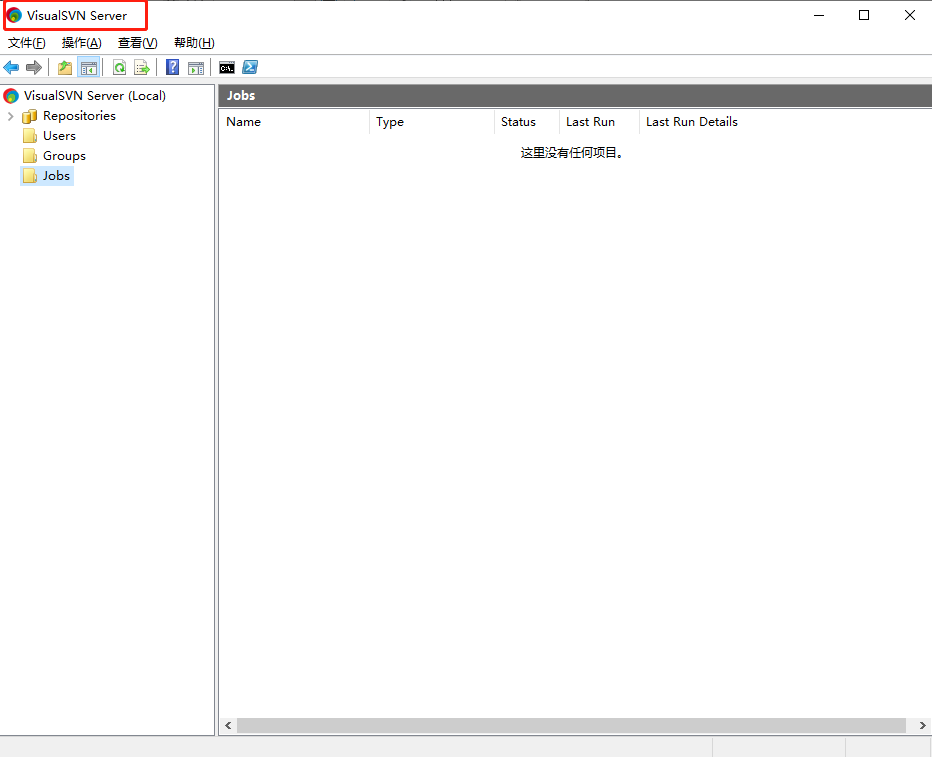Viewport: 932px width, 757px height.
Task: Click the horizontal scrollbar thumb
Action: point(571,726)
